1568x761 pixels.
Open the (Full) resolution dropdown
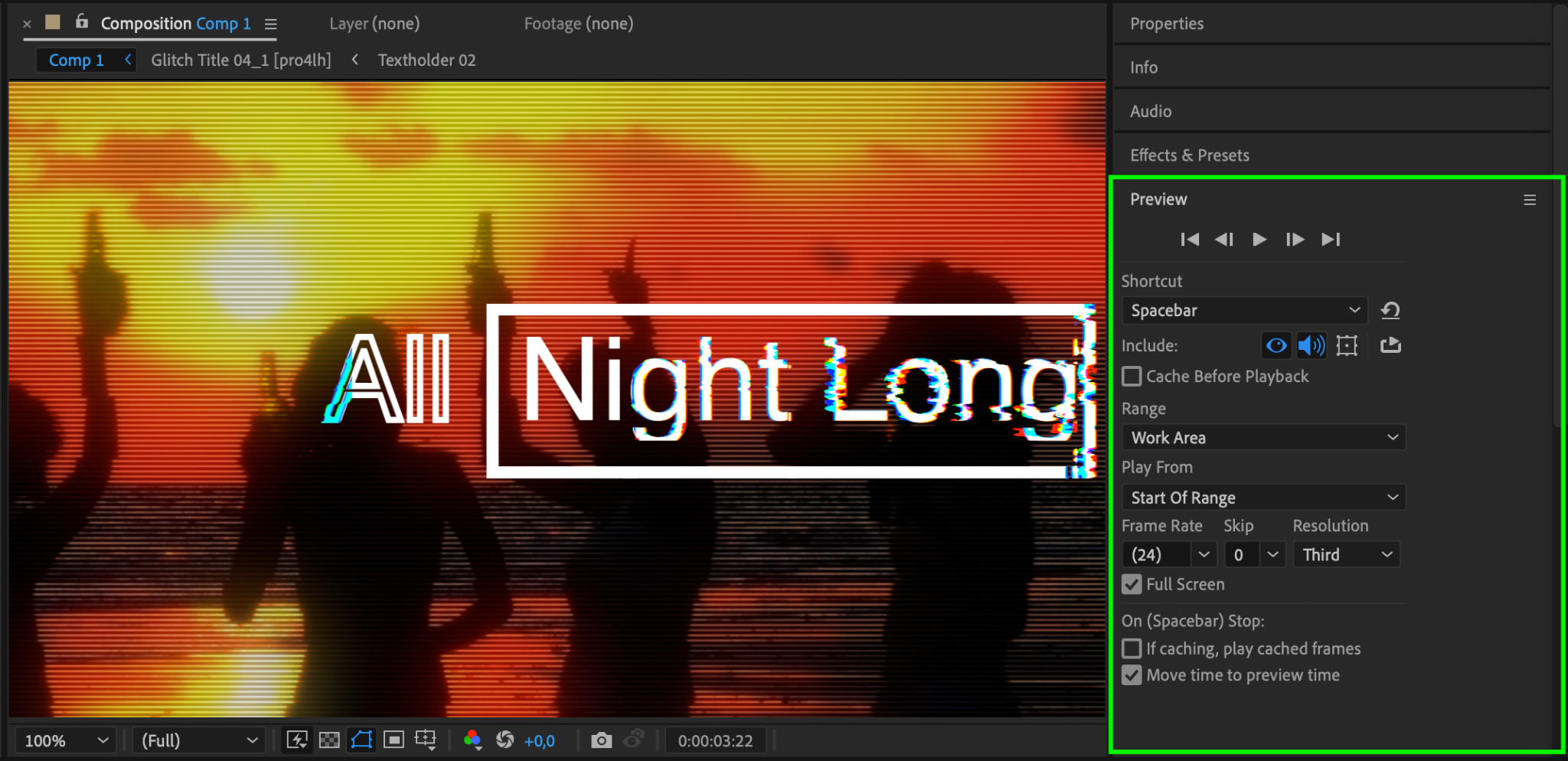(x=199, y=740)
